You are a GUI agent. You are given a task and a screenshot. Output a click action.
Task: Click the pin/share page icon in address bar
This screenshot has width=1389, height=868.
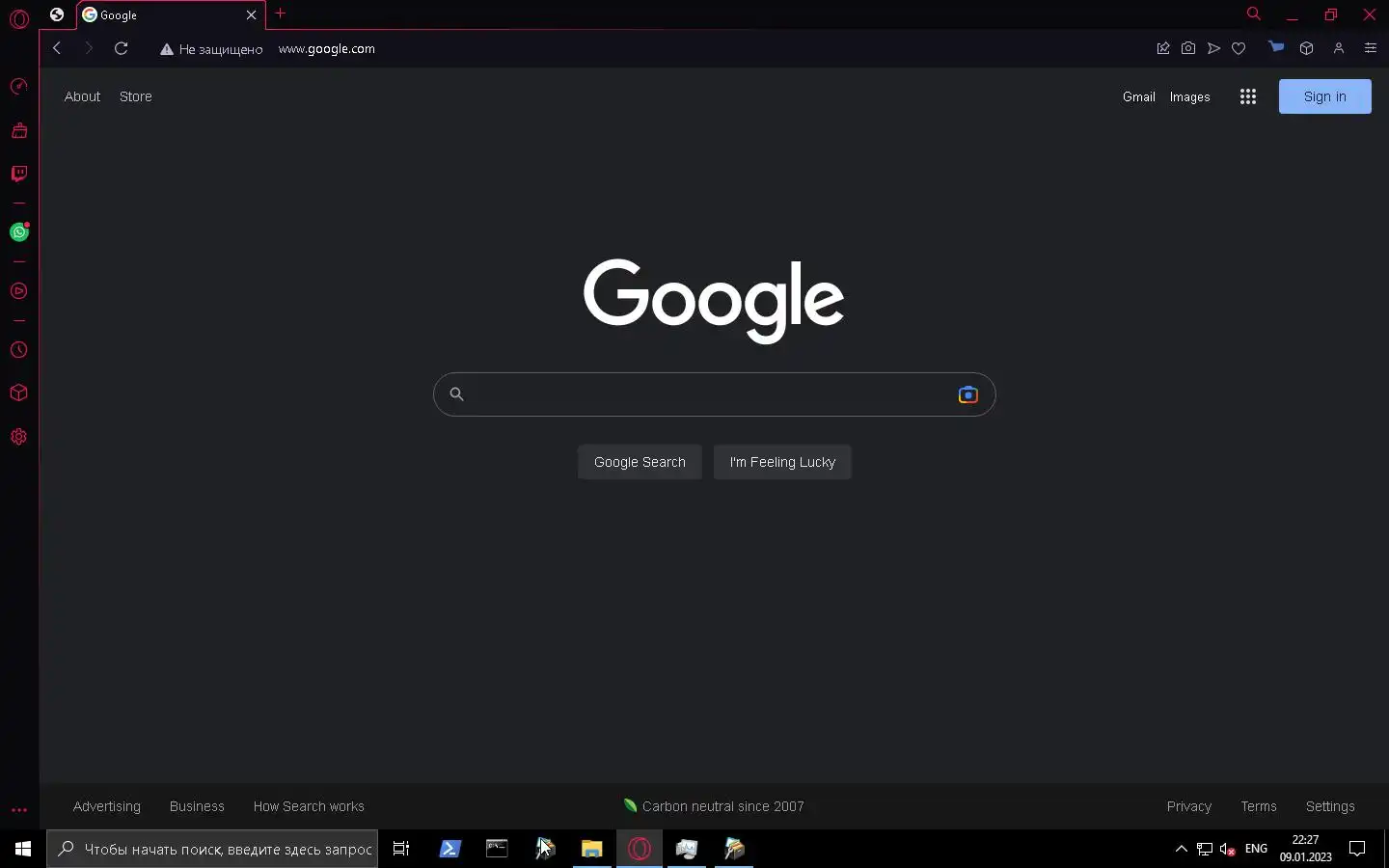pyautogui.click(x=1163, y=48)
